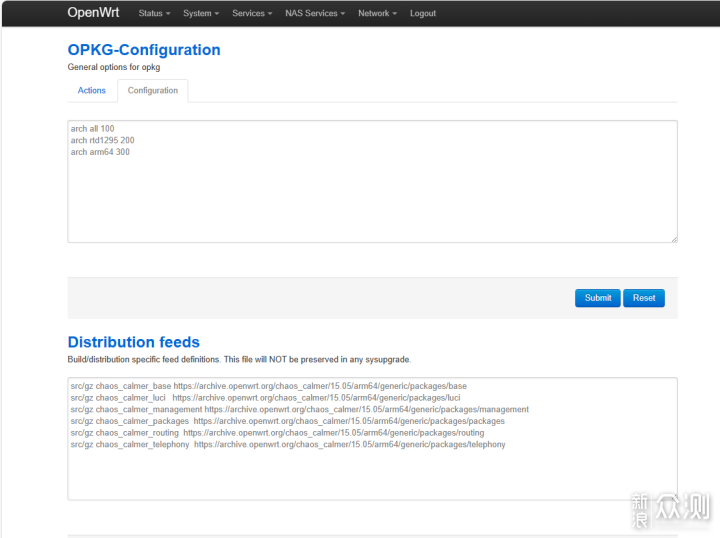Expand the Services dropdown menu
This screenshot has width=720, height=538.
[x=252, y=13]
